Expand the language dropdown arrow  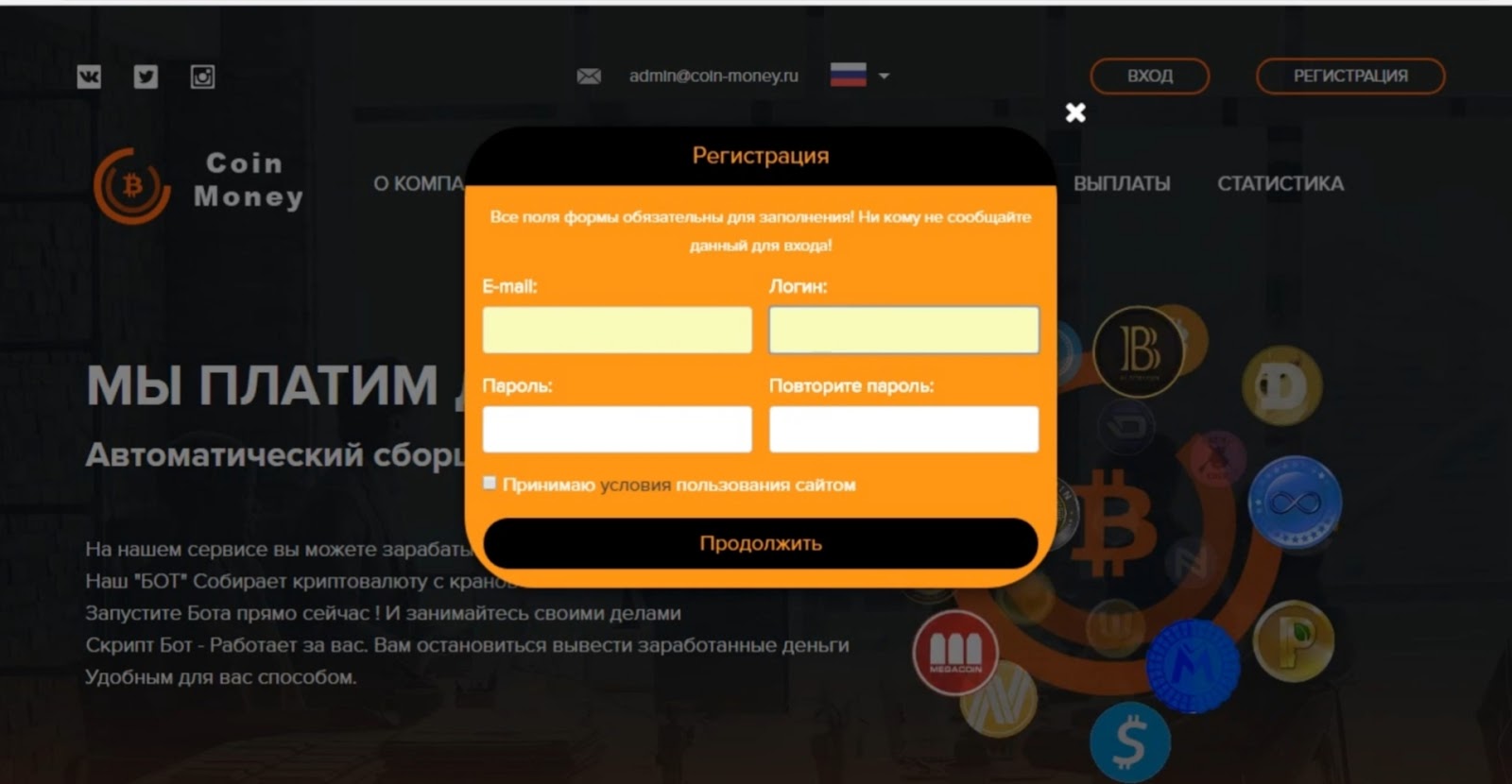pos(884,76)
